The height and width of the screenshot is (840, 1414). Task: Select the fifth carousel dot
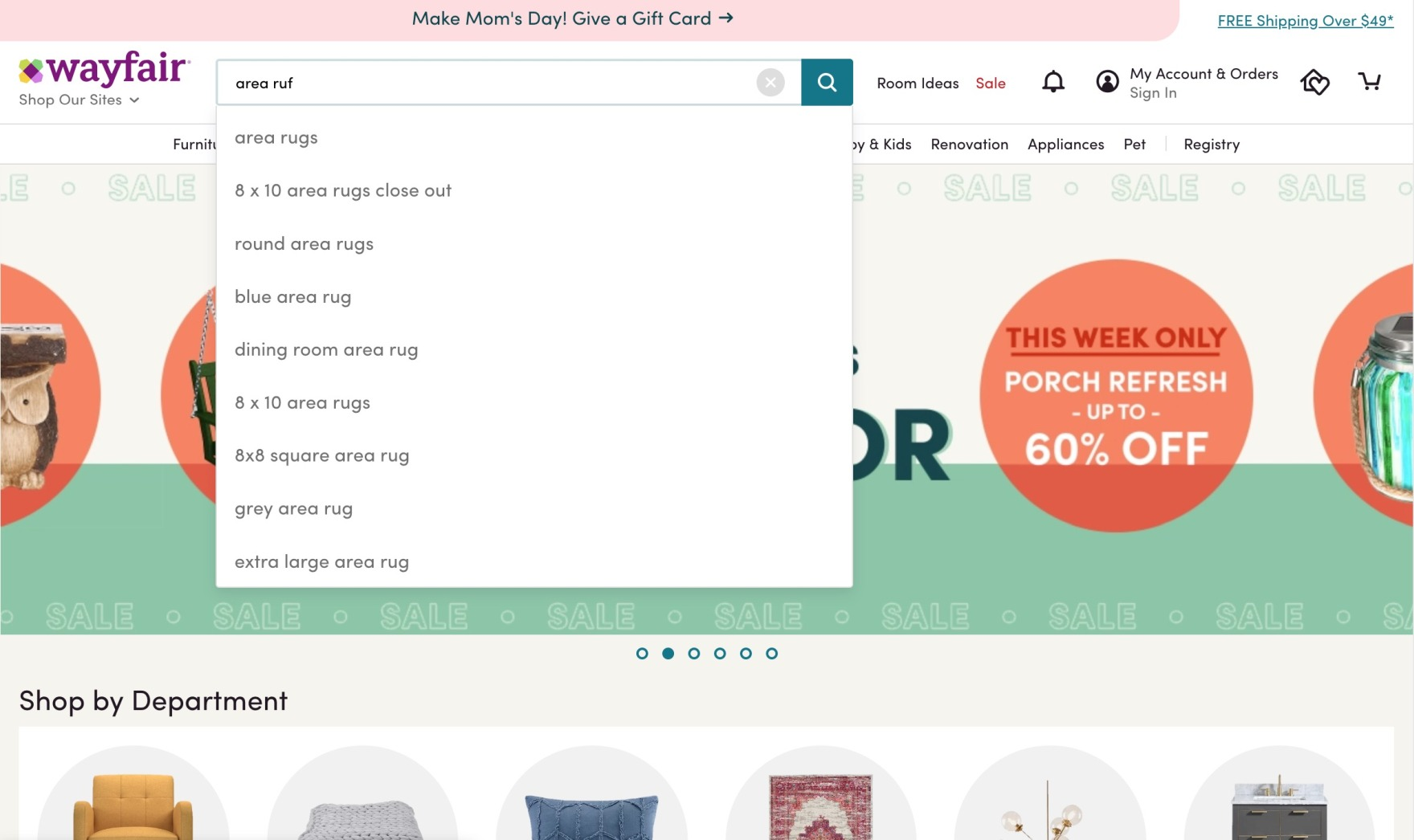pyautogui.click(x=746, y=653)
